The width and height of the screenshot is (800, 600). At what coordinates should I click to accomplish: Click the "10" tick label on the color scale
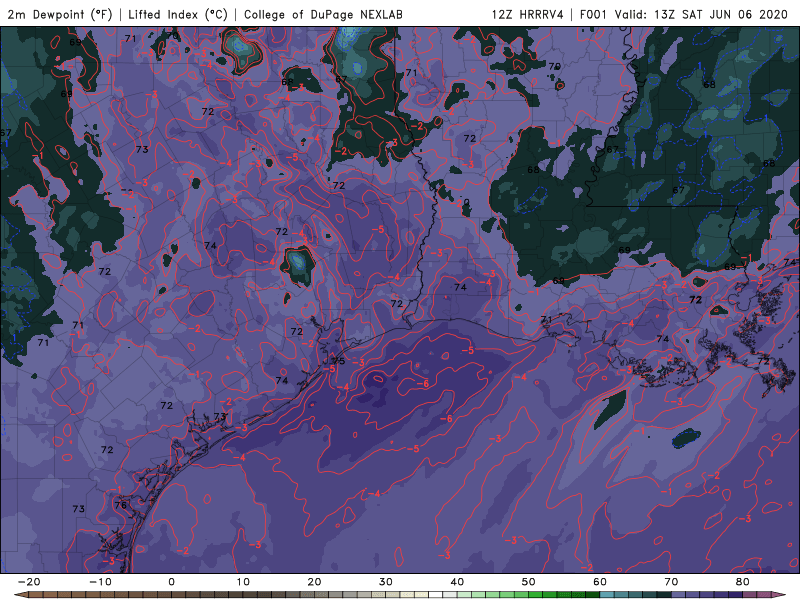(243, 582)
